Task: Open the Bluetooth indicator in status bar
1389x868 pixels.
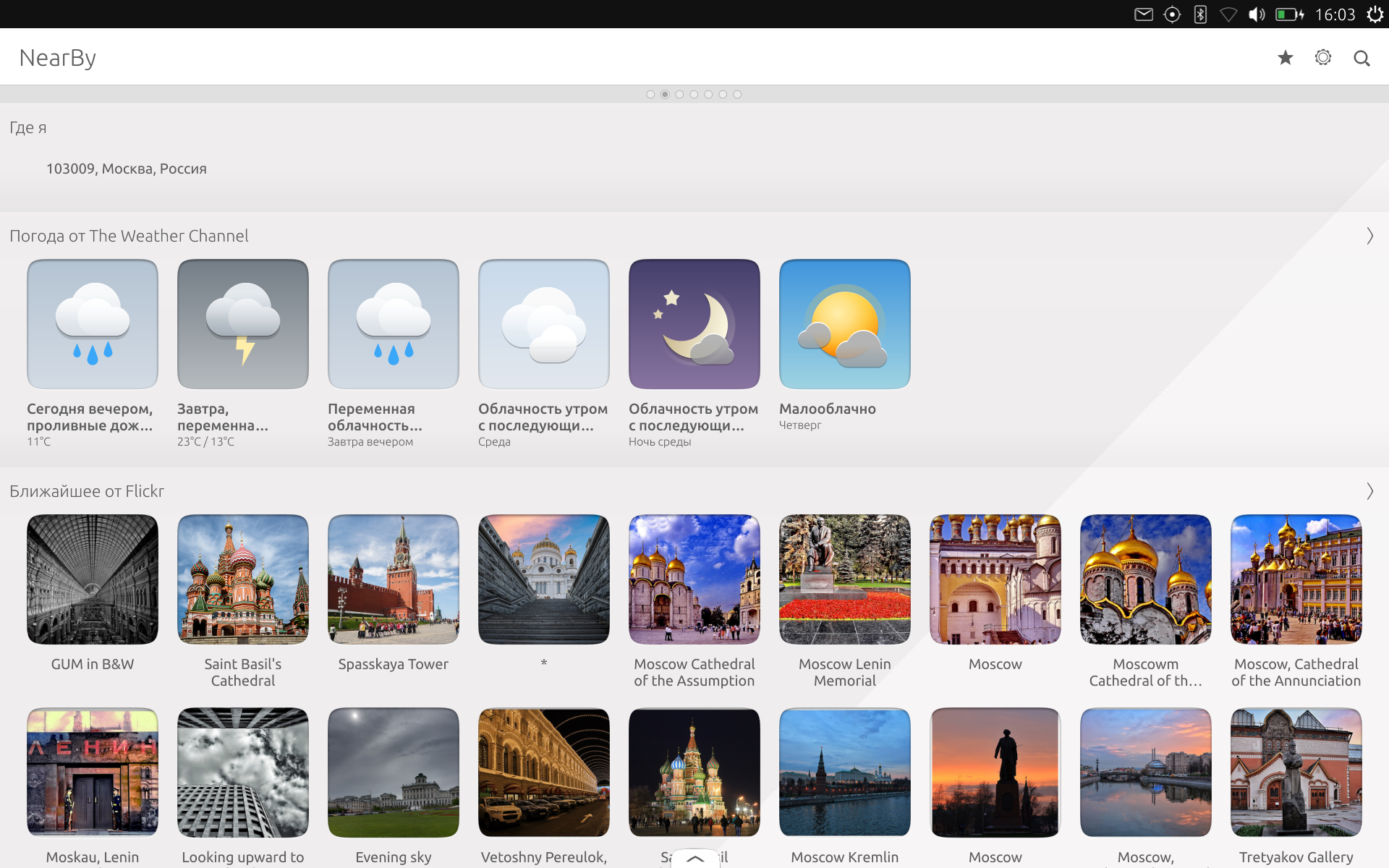Action: click(x=1200, y=14)
